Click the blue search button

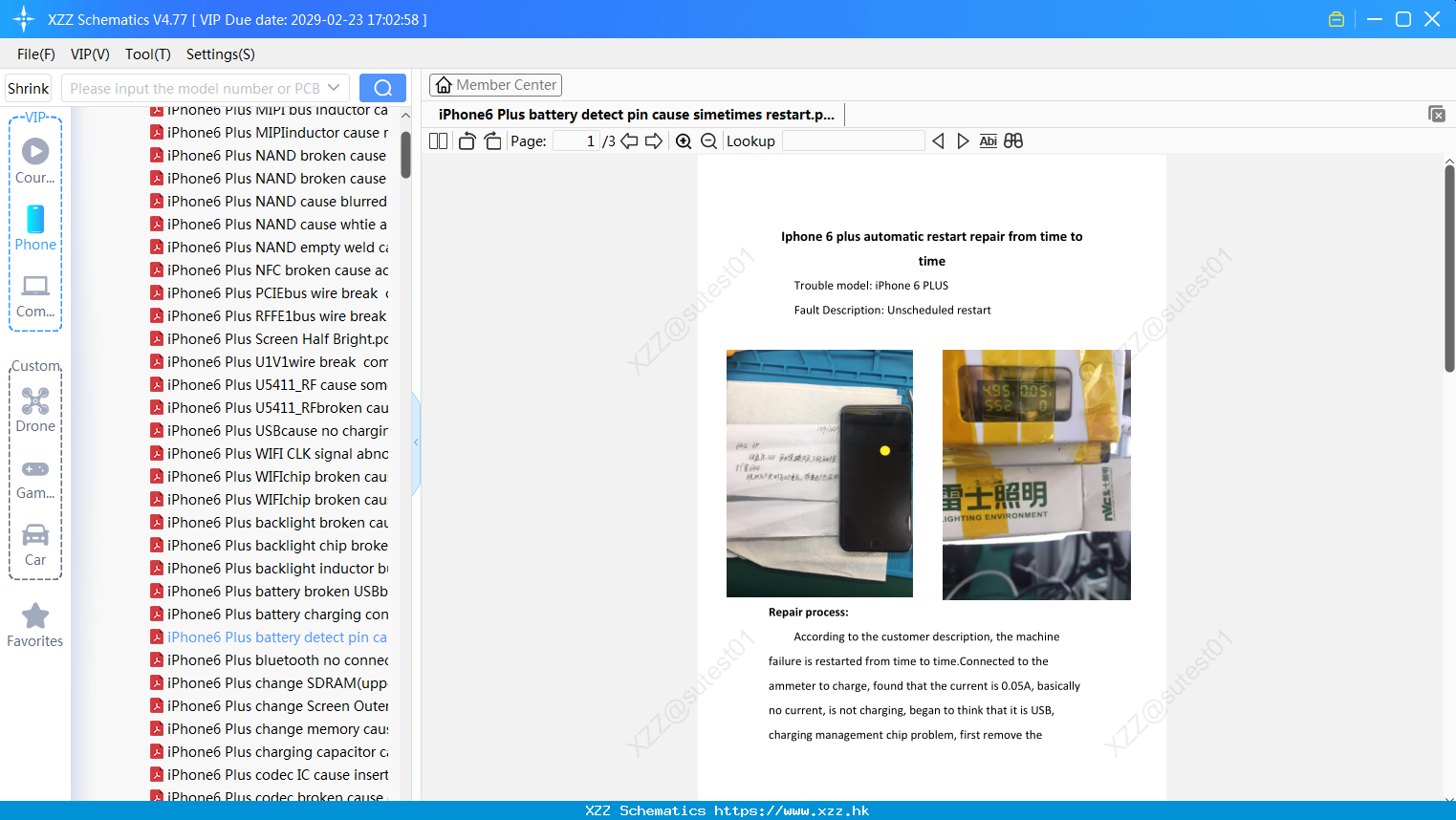tap(382, 88)
